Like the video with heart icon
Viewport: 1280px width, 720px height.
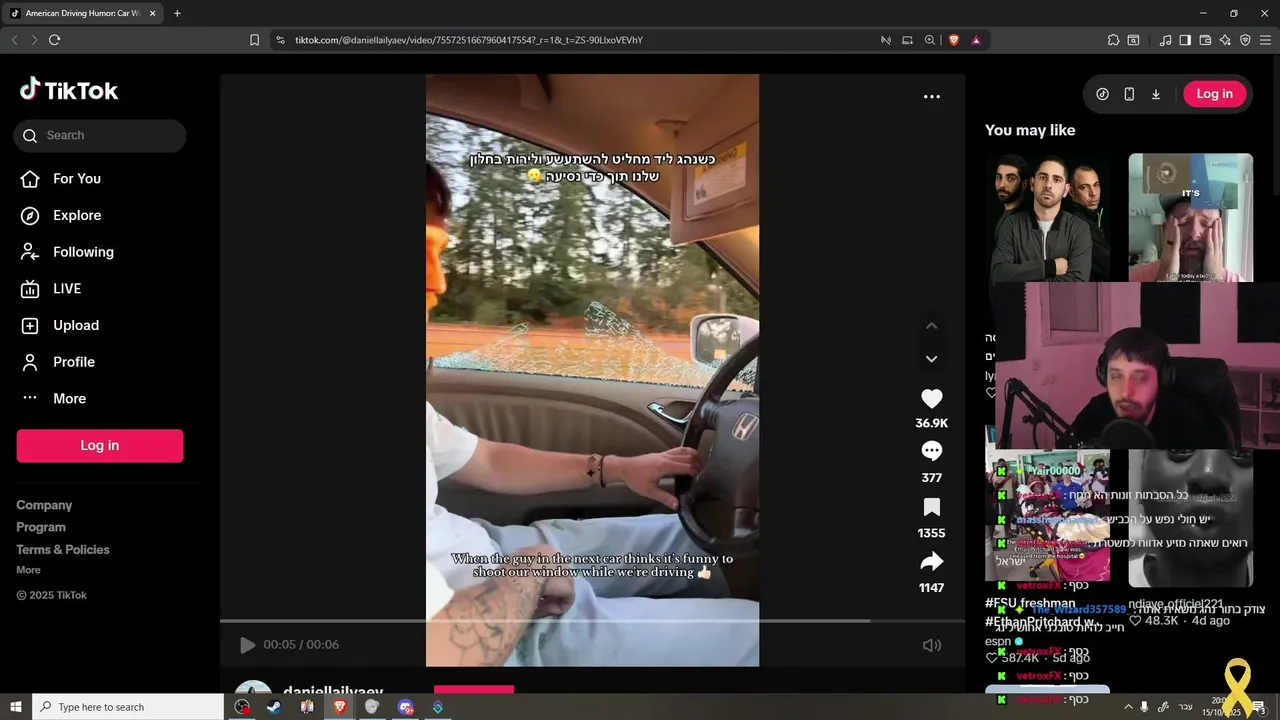(x=931, y=398)
